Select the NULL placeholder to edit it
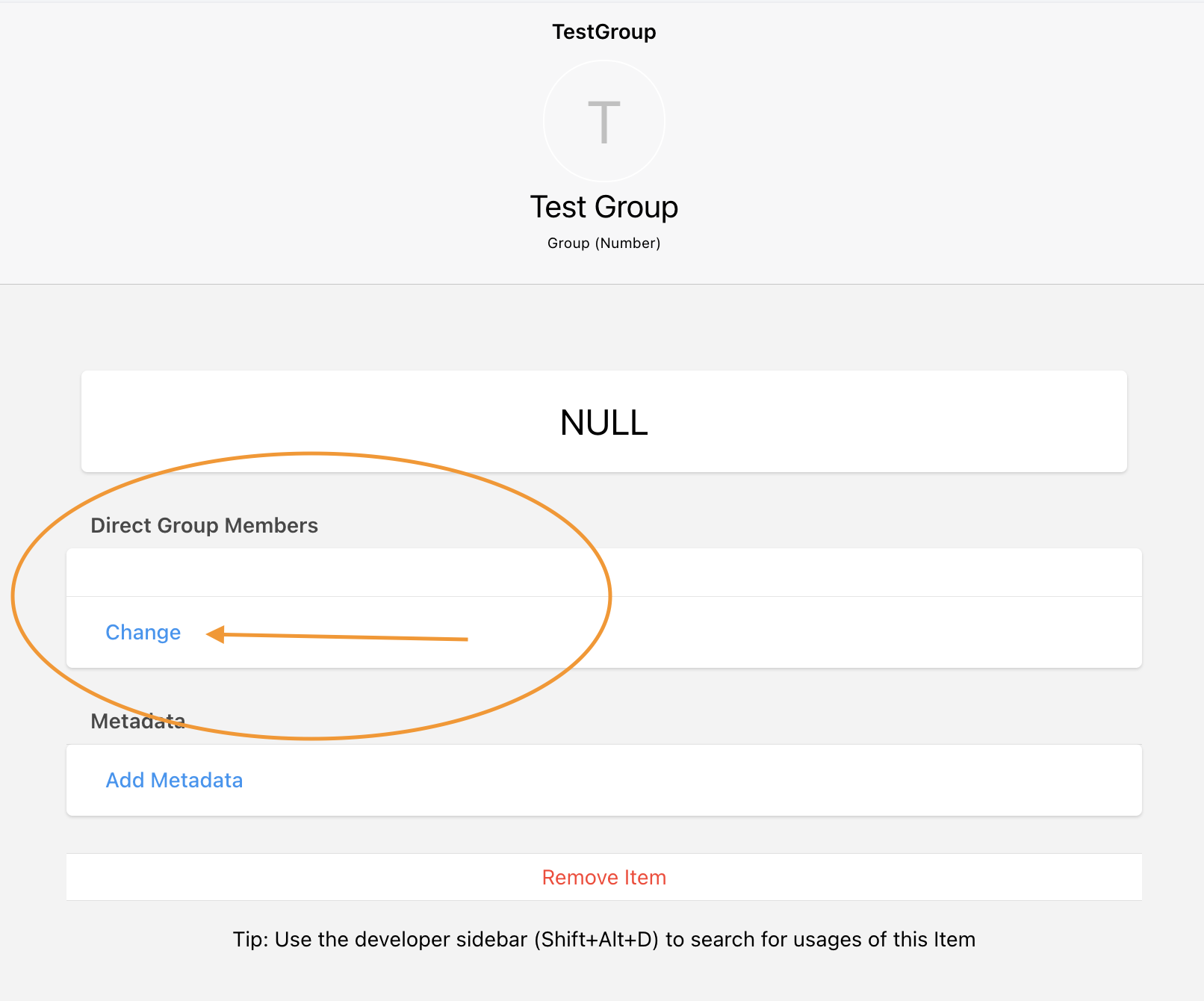Screen dimensions: 1204x1001 [603, 421]
